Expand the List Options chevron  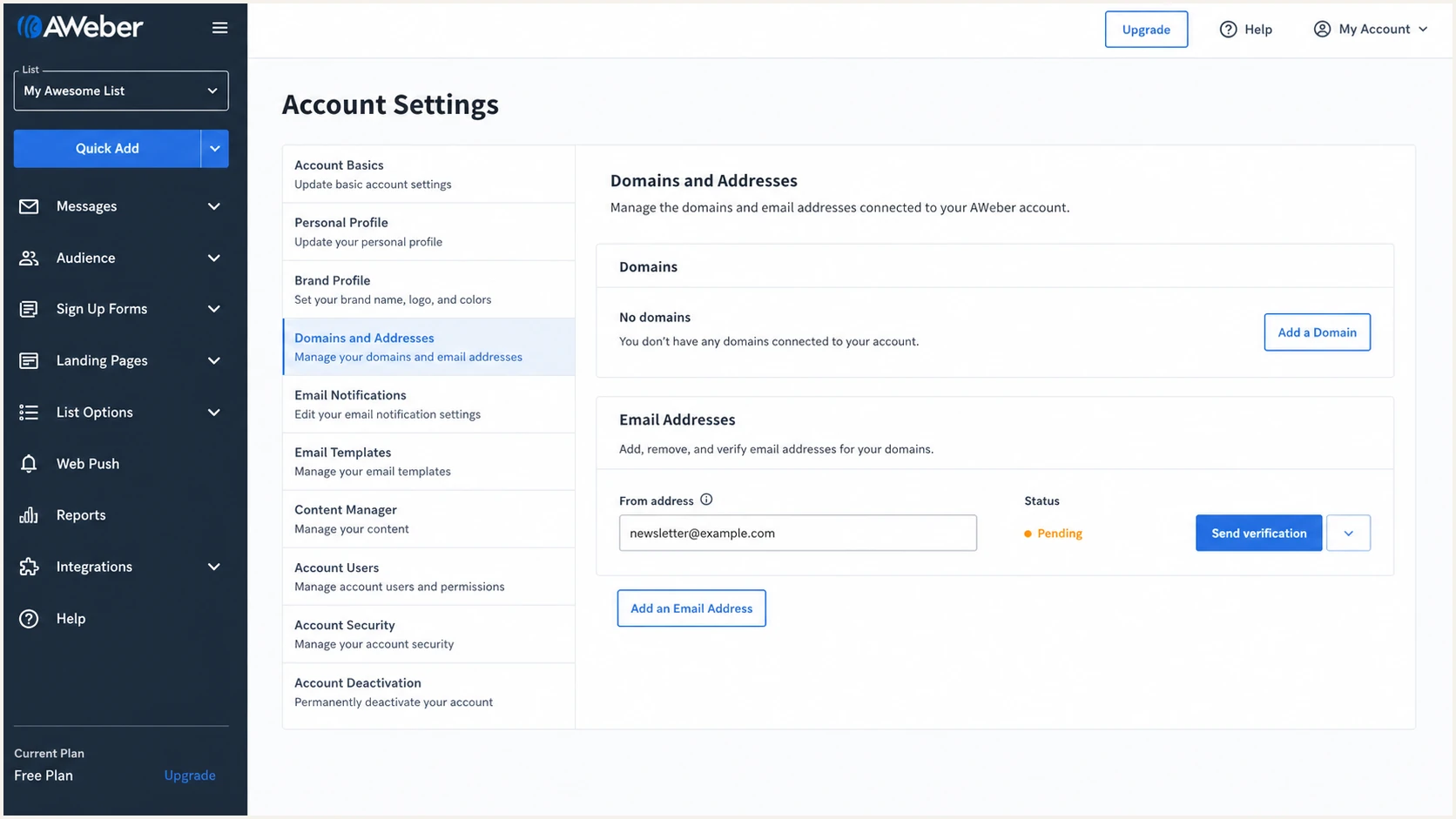point(213,412)
